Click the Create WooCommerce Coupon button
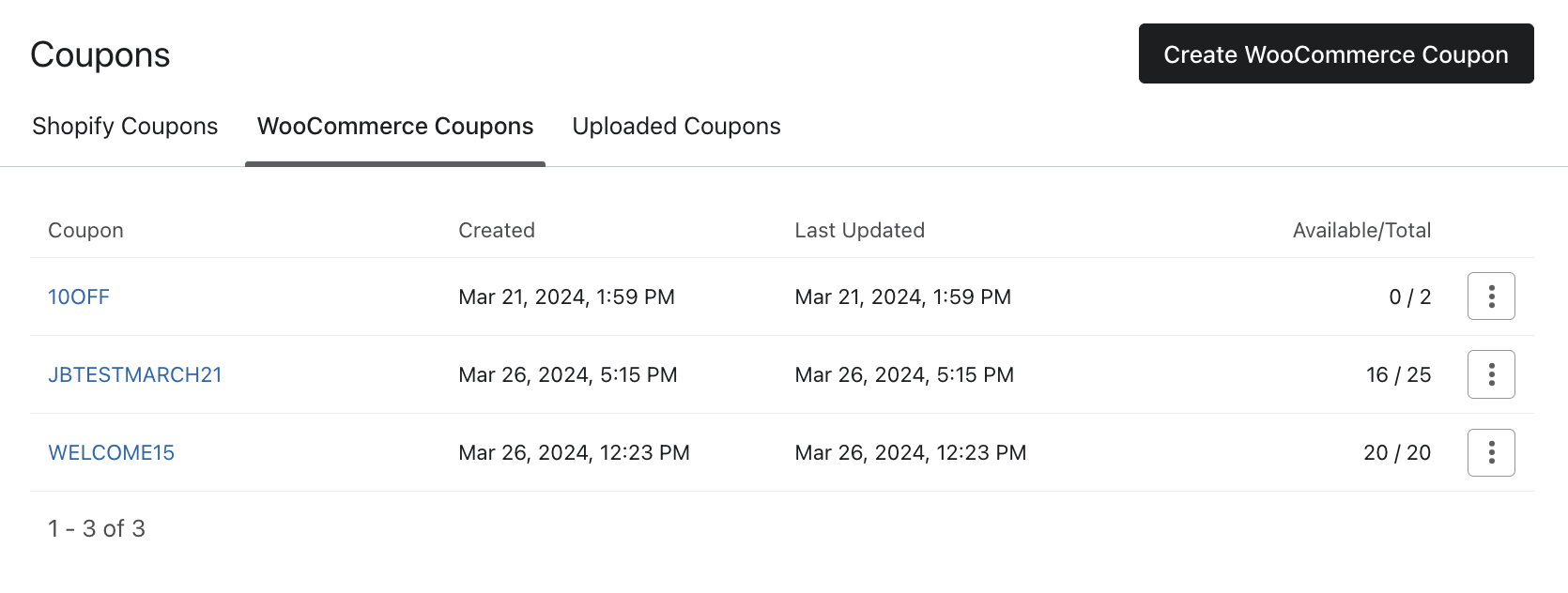The height and width of the screenshot is (593, 1568). tap(1334, 53)
